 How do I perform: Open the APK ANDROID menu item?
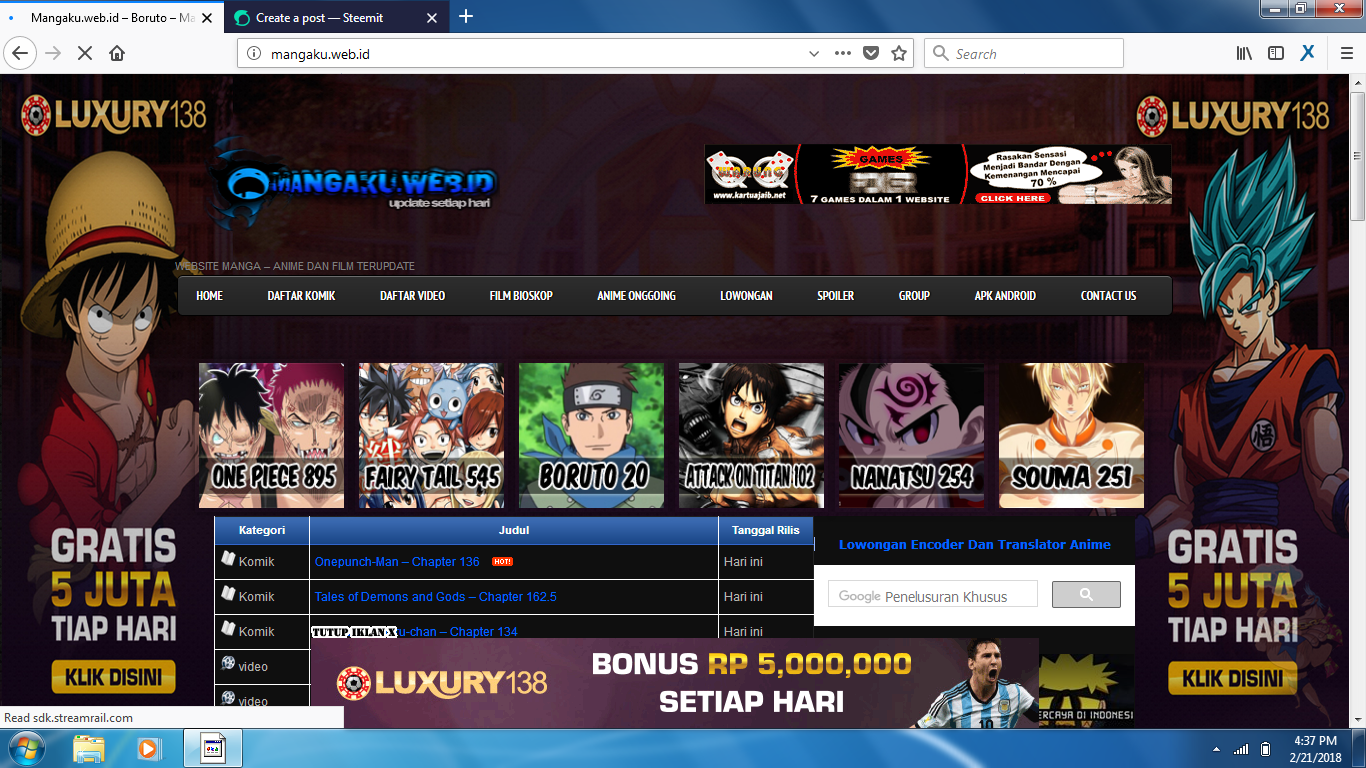pyautogui.click(x=1005, y=296)
